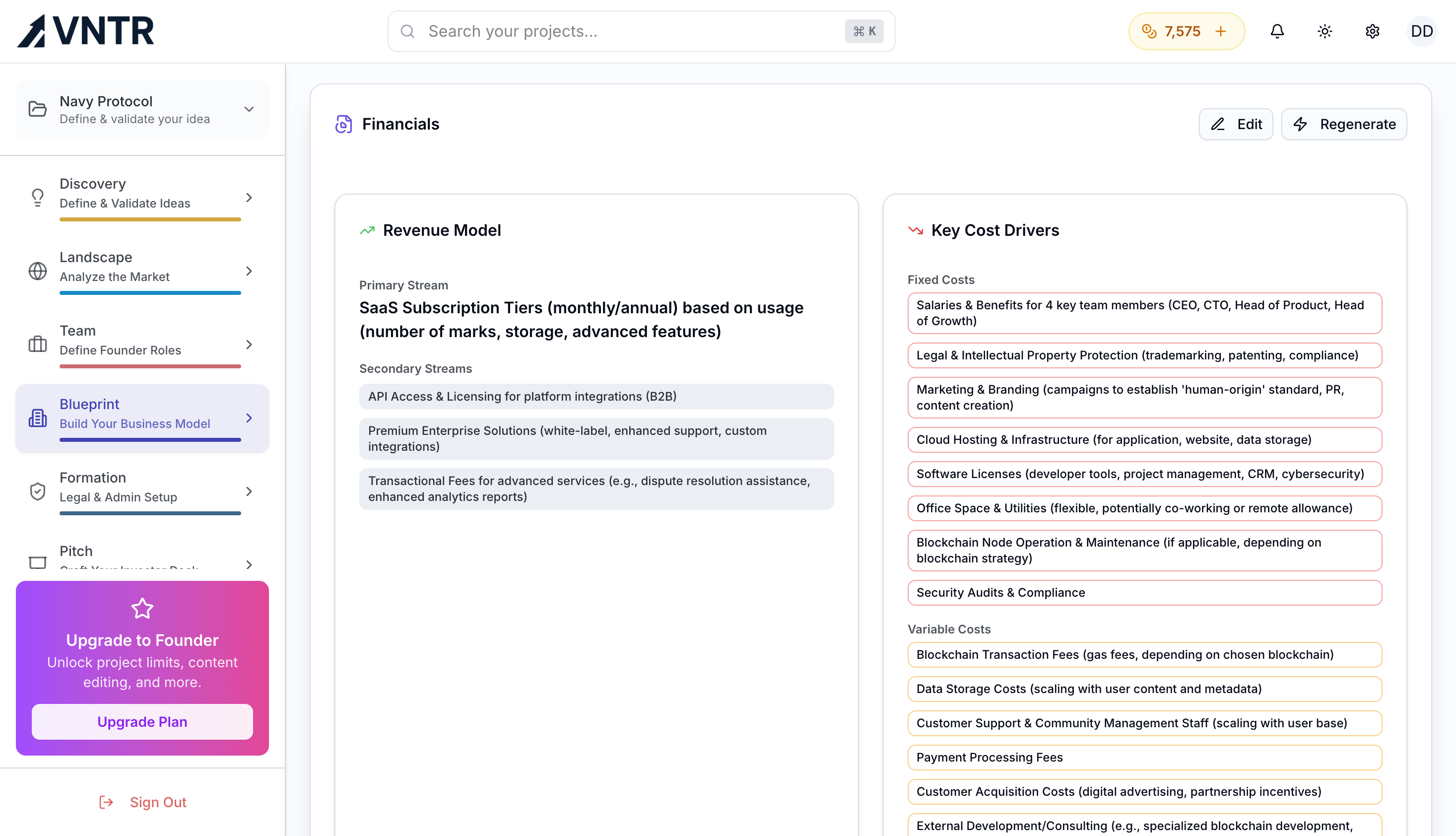
Task: Click the Upgrade Plan button
Action: click(142, 721)
